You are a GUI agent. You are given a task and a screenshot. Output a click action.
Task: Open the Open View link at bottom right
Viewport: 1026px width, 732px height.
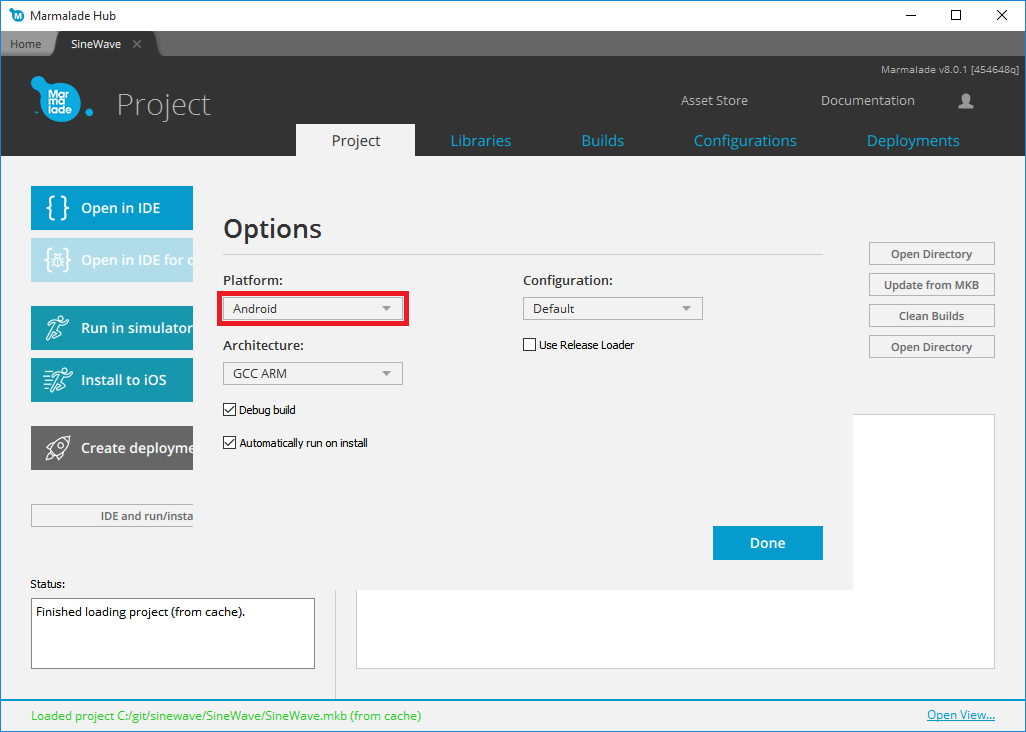pyautogui.click(x=960, y=714)
